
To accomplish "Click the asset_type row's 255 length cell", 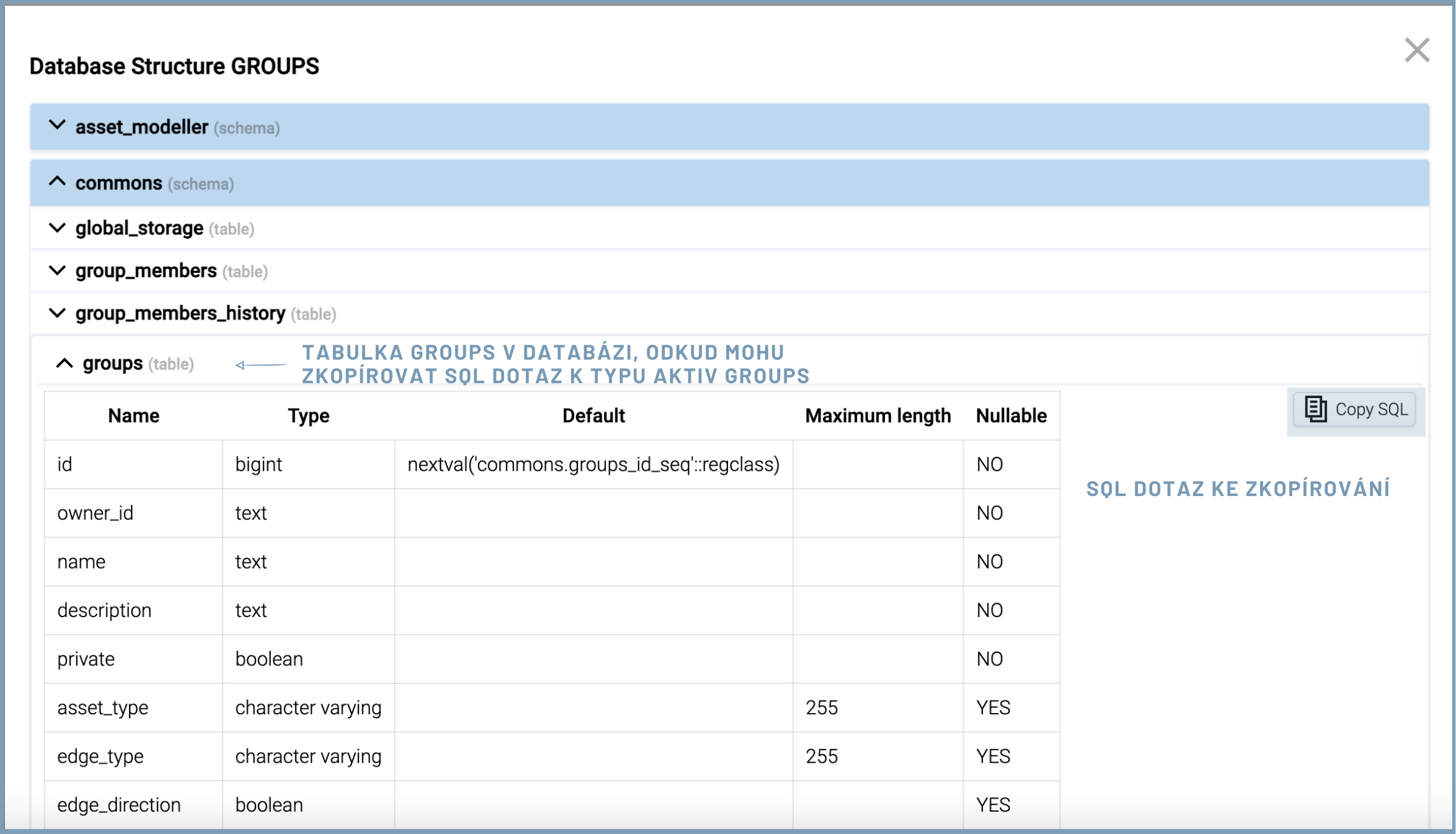I will pyautogui.click(x=822, y=708).
